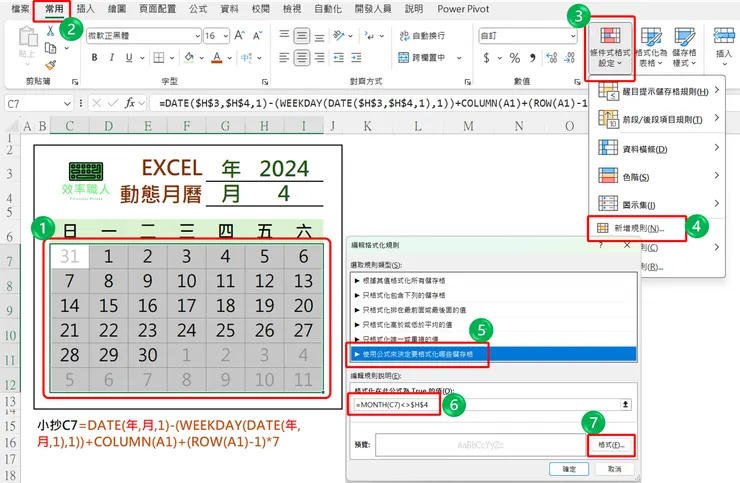740x483 pixels.
Task: Open the 數值 group dialog launcher
Action: [x=577, y=82]
